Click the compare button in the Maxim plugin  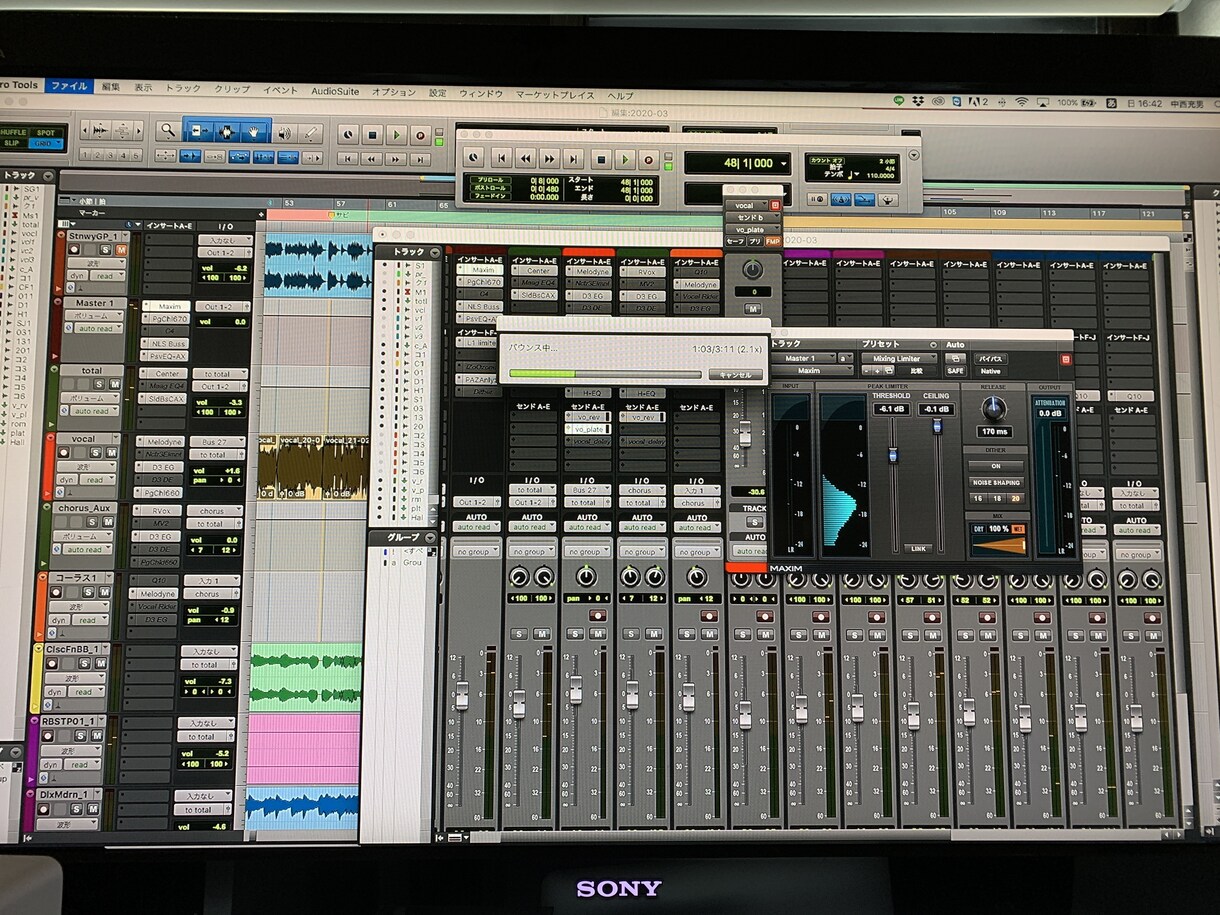(x=917, y=371)
